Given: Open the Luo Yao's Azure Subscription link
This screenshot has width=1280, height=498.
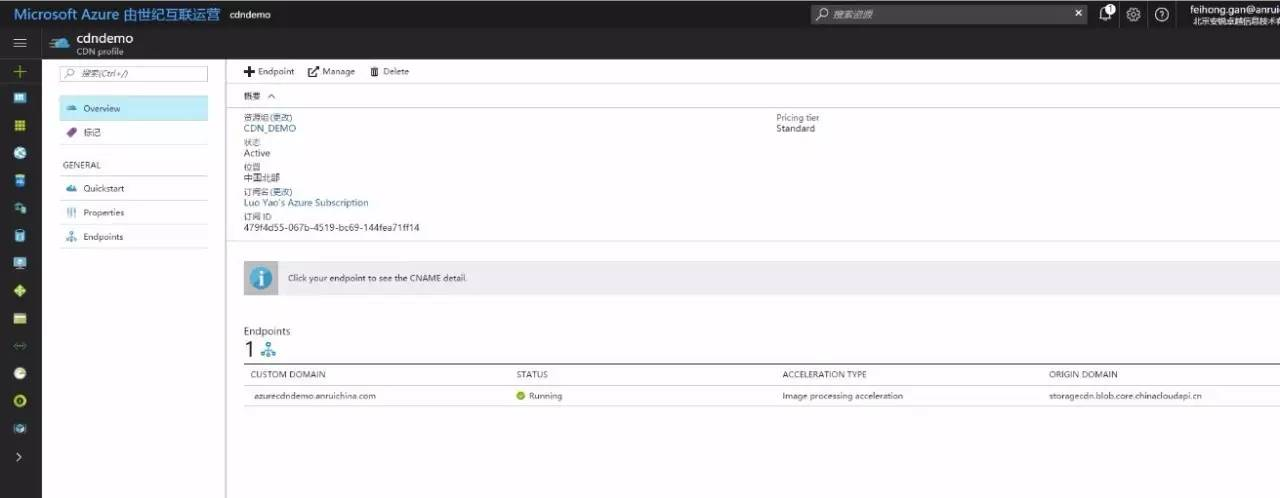Looking at the screenshot, I should coord(306,202).
